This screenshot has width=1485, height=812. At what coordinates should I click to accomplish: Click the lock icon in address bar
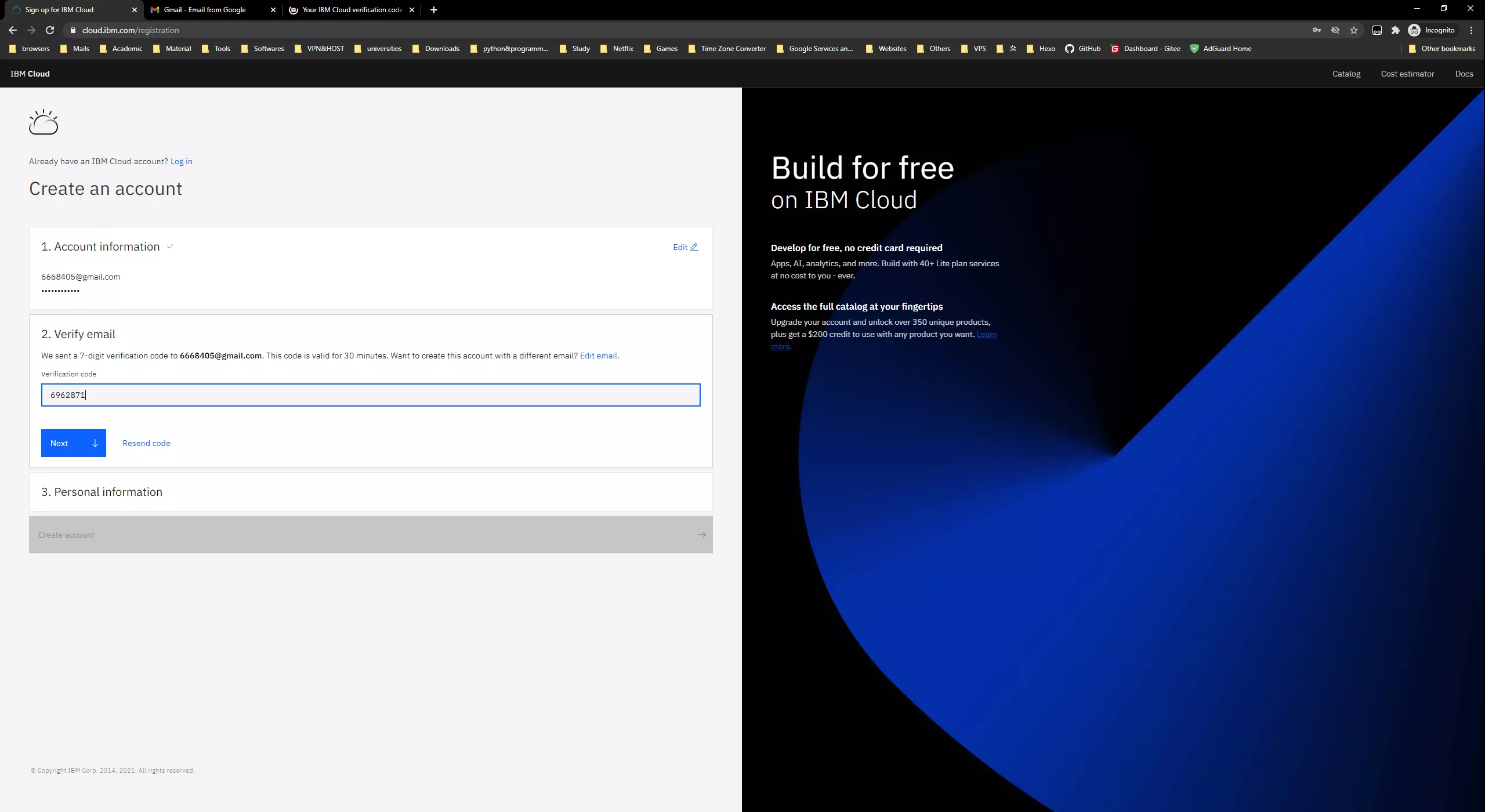click(x=73, y=30)
